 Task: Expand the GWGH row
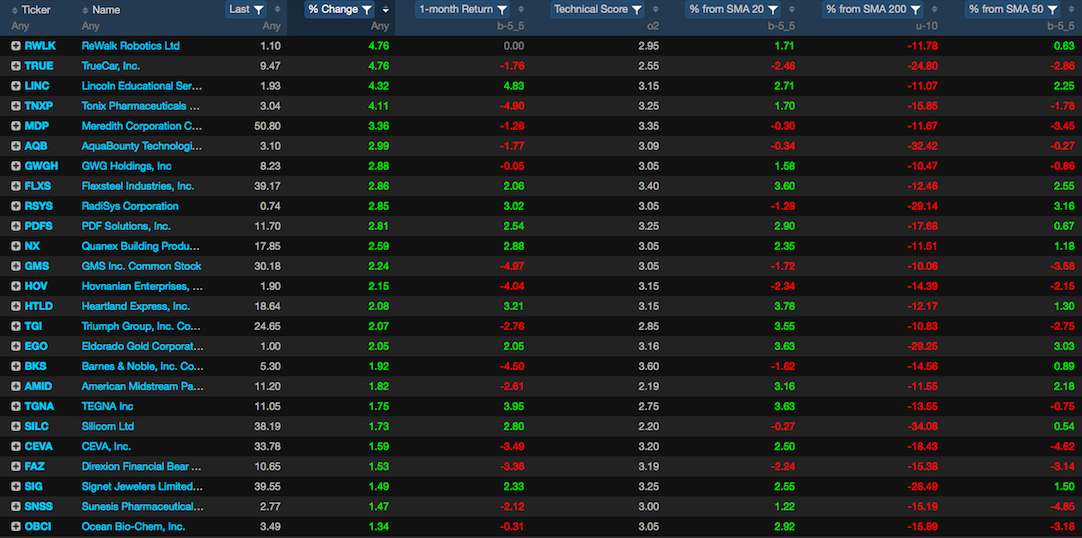(x=16, y=166)
